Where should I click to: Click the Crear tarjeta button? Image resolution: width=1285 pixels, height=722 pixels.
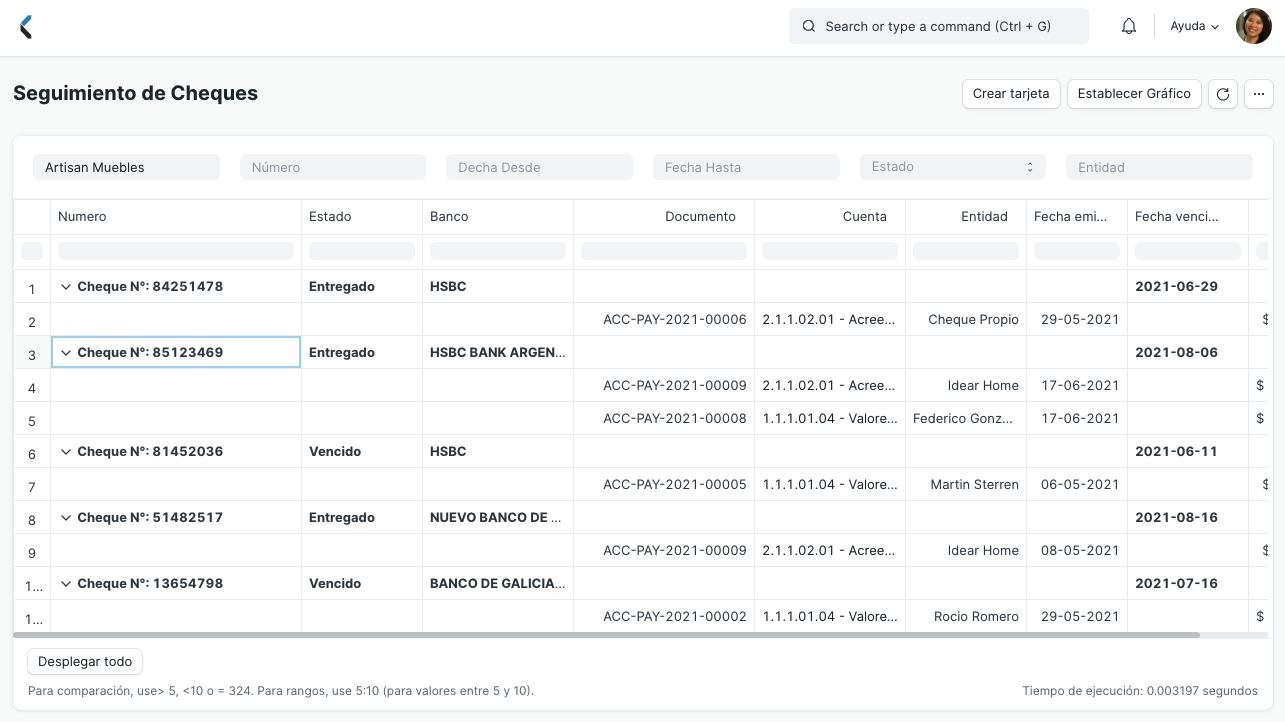click(1011, 94)
